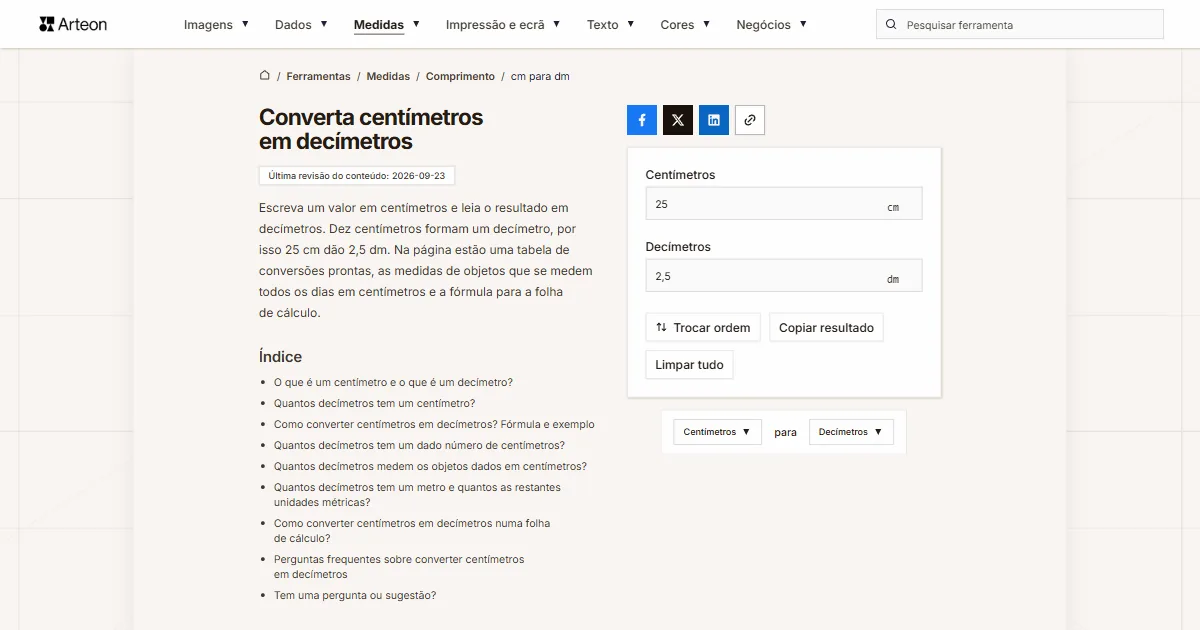The width and height of the screenshot is (1200, 630).
Task: Open the Arteon logo home link
Action: pos(73,24)
